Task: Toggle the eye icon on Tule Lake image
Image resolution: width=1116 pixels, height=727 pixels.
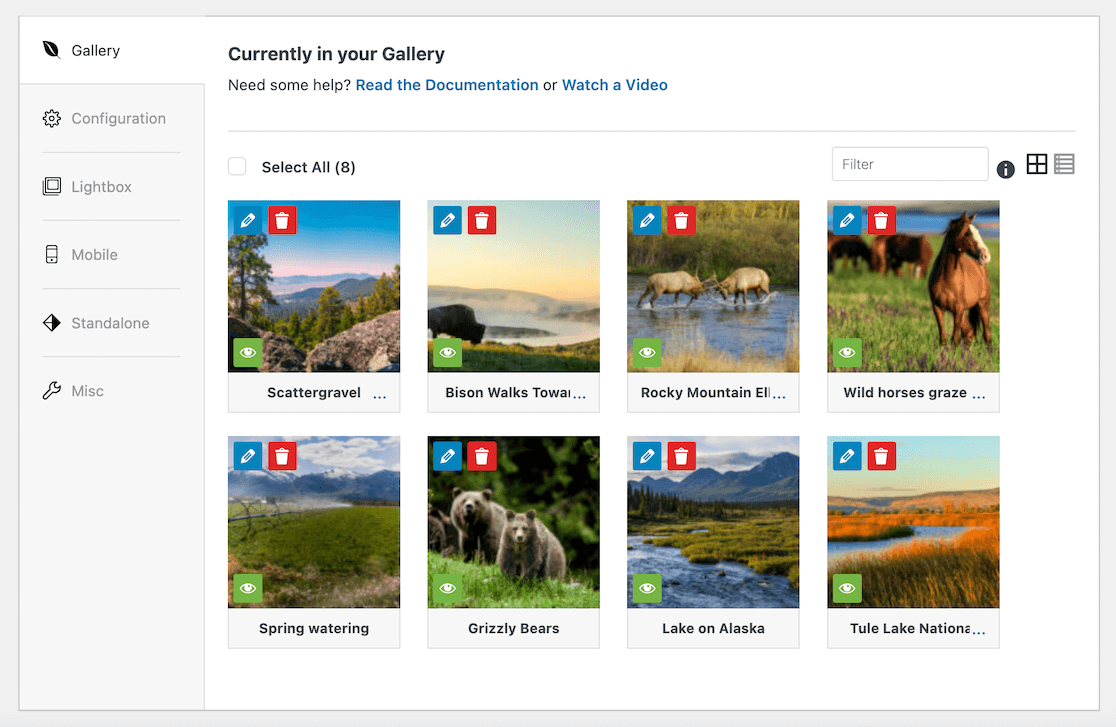Action: pos(847,588)
